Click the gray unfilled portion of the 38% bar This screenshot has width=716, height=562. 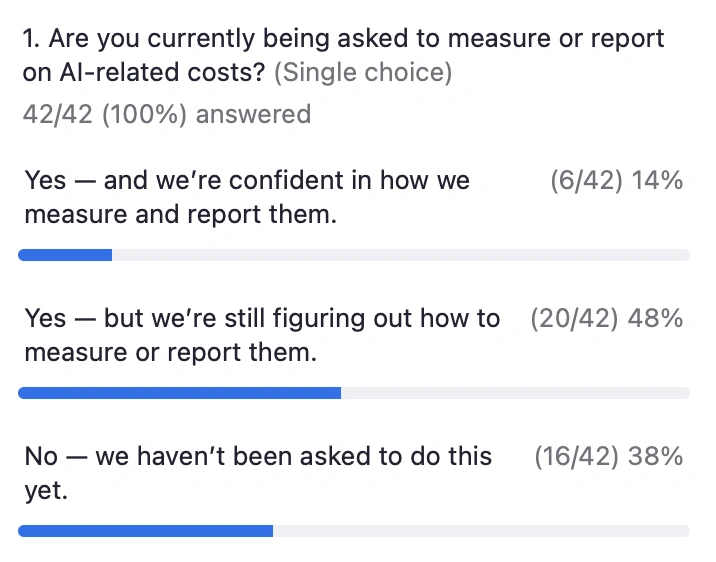tap(480, 531)
